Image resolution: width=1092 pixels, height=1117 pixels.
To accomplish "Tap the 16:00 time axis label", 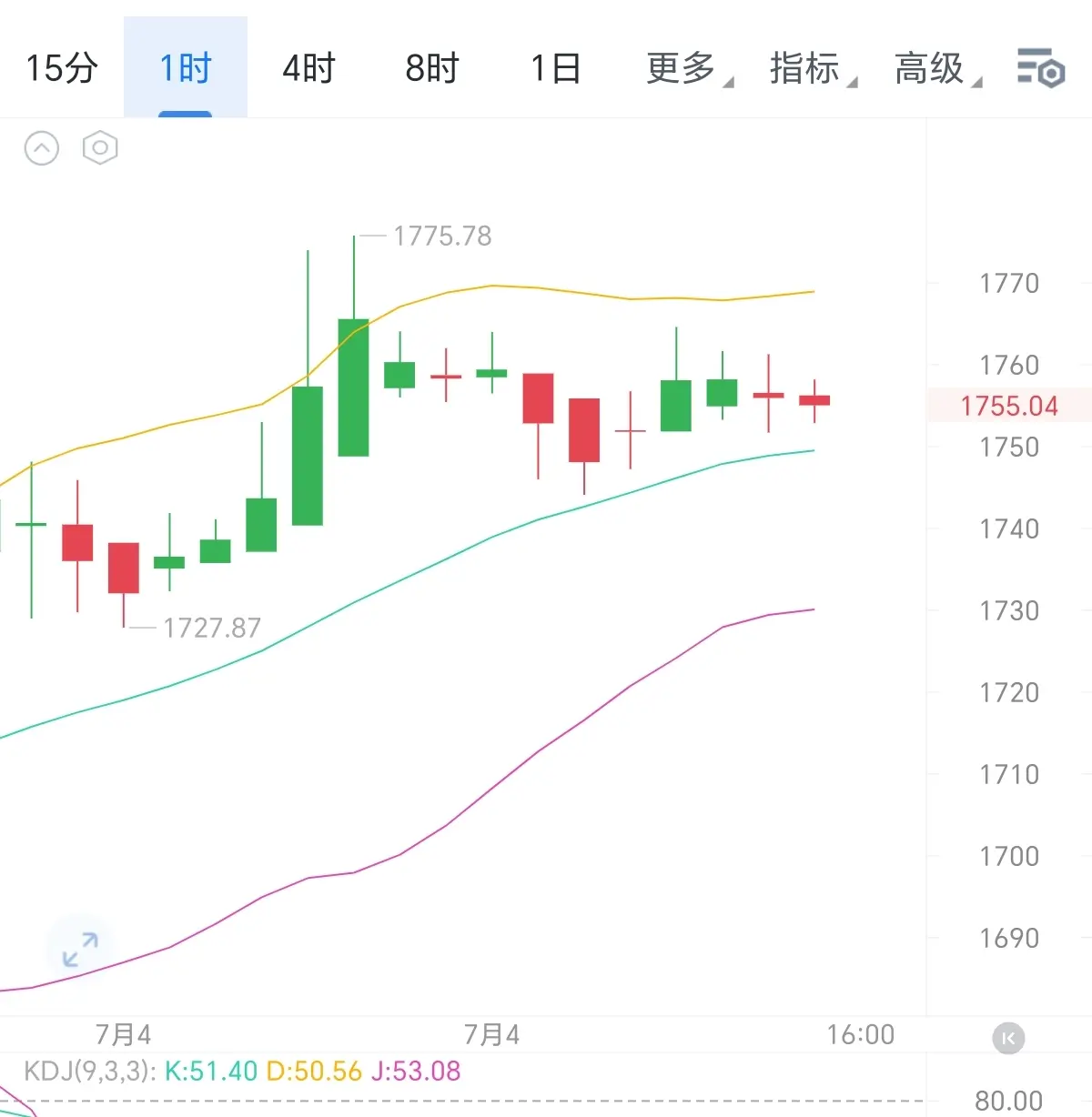I will click(x=860, y=1034).
